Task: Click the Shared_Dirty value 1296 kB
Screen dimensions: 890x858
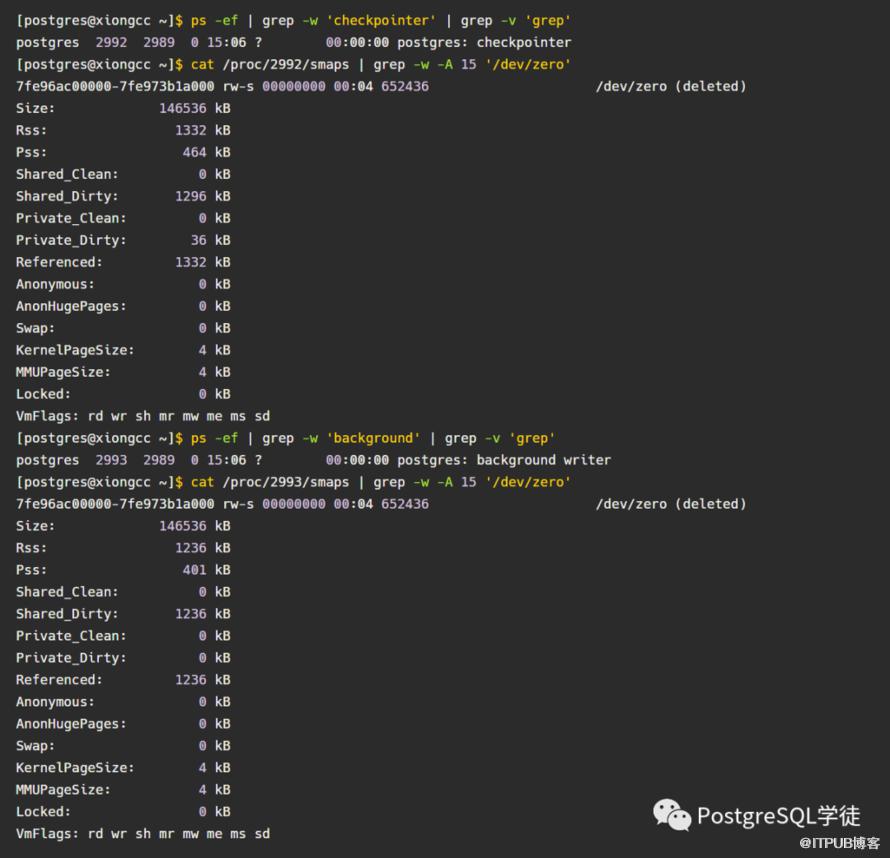Action: 202,196
